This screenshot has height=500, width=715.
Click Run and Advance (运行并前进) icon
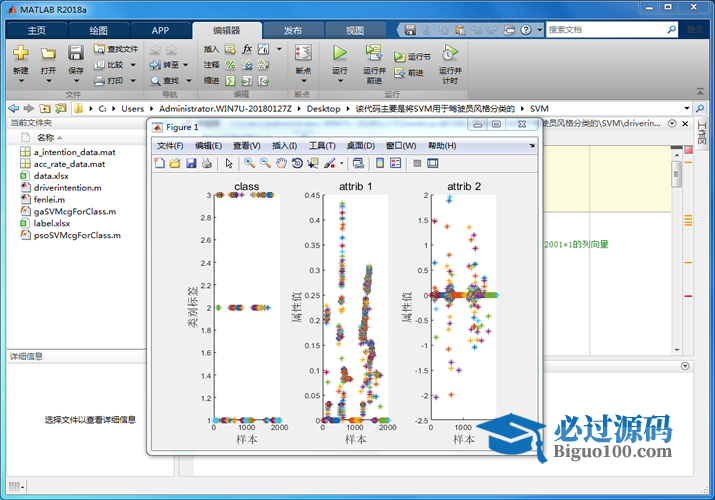374,53
